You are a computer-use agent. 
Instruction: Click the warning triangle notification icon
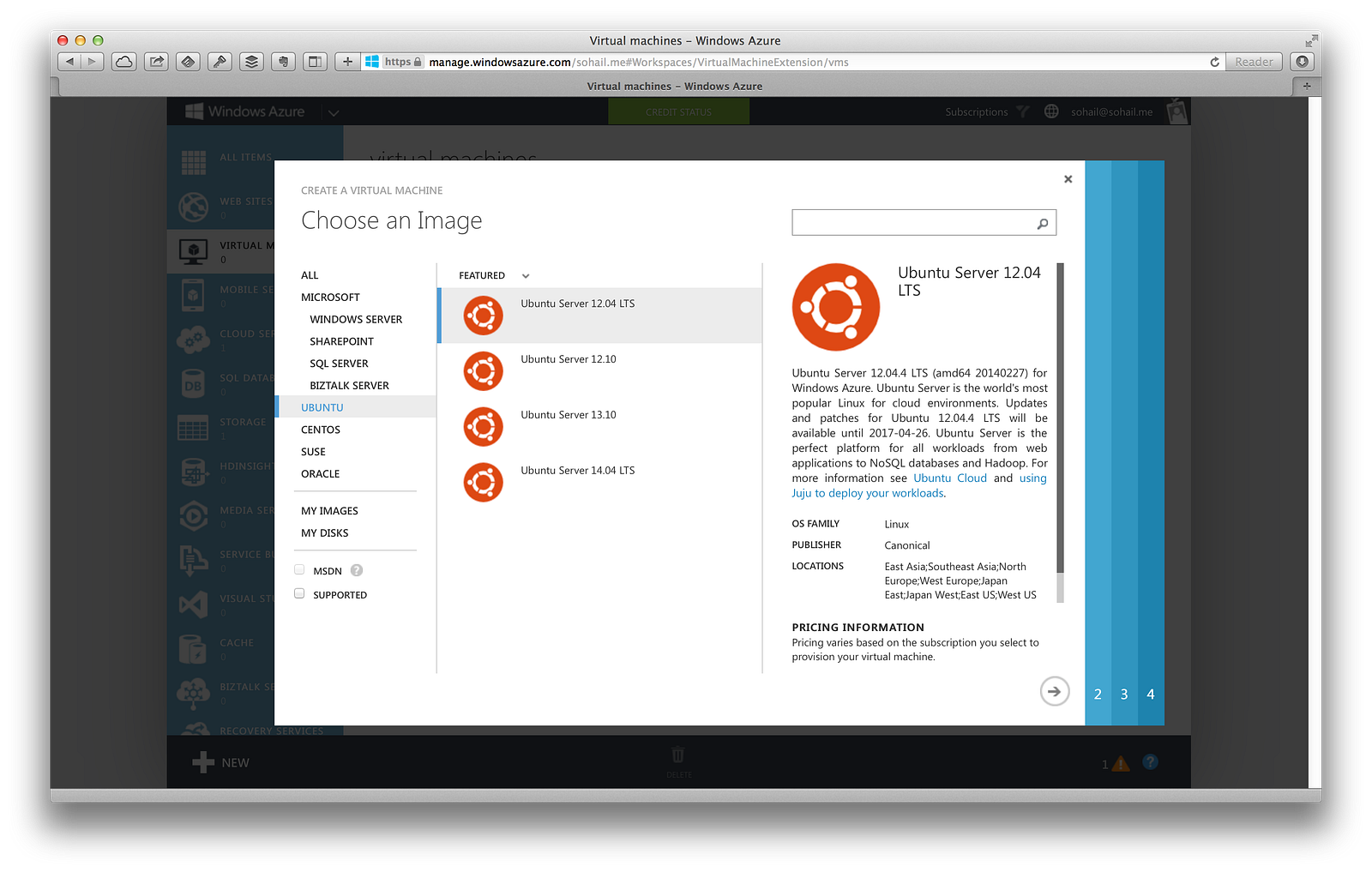pyautogui.click(x=1120, y=763)
